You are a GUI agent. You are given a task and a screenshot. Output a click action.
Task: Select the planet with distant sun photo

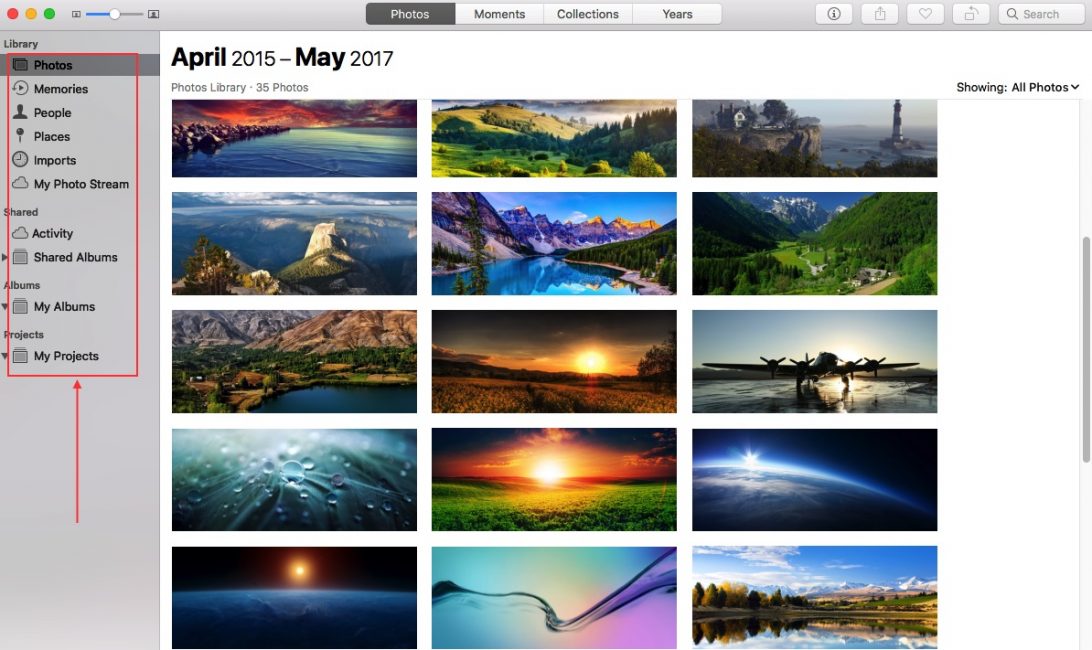click(295, 598)
